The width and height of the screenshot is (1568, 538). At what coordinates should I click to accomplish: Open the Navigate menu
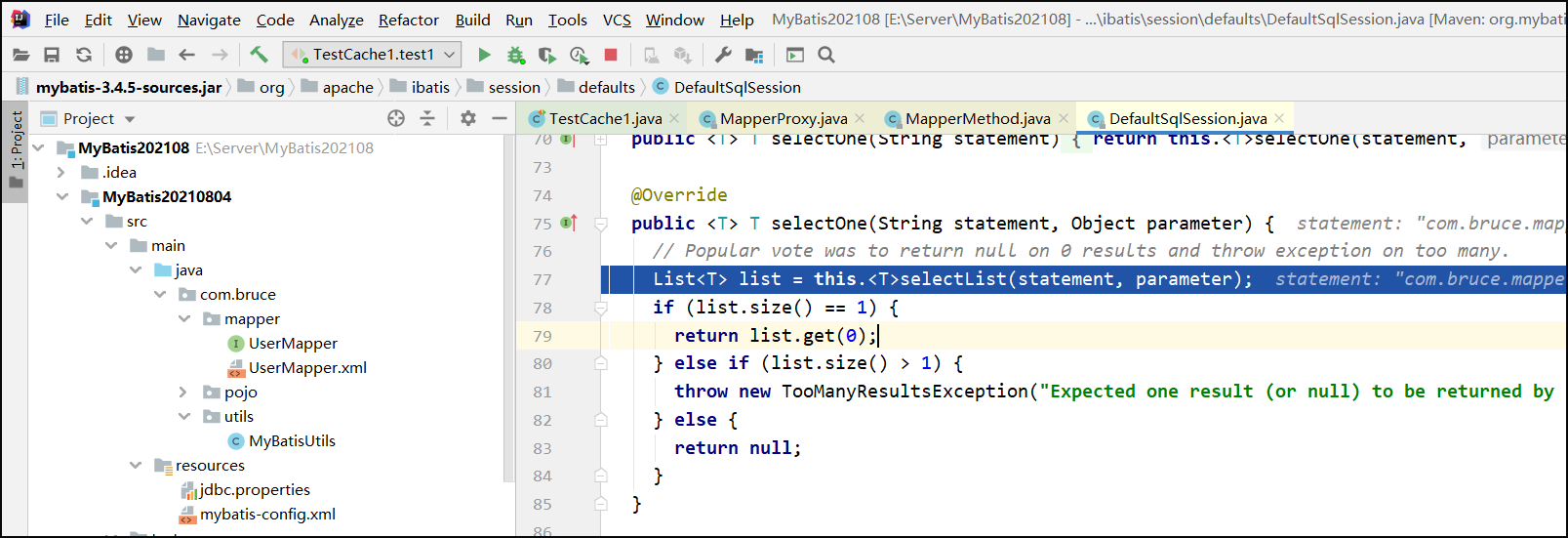209,20
